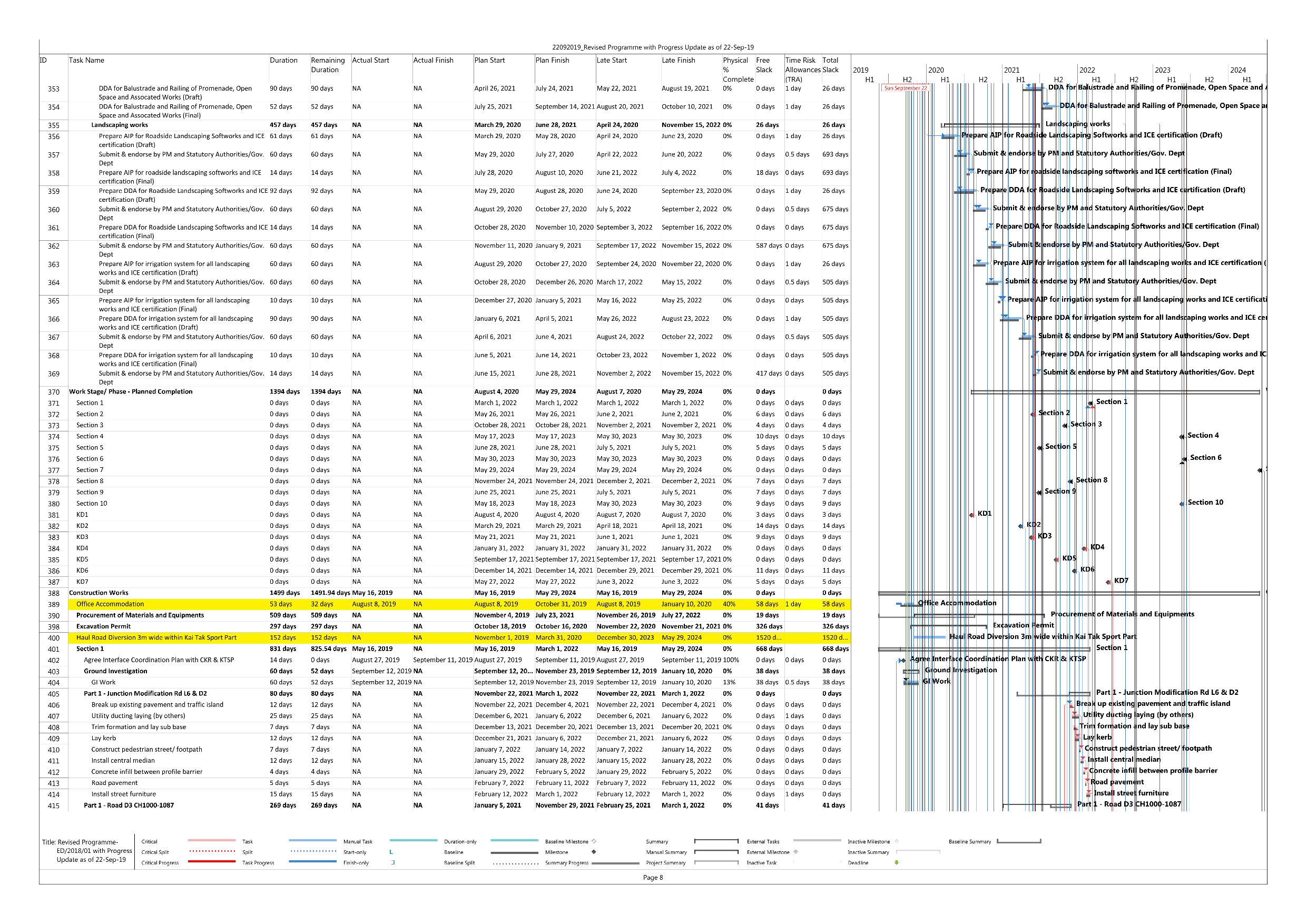The width and height of the screenshot is (1307, 924).
Task: Click the Section 6 milestone in the Gantt chart
Action: pos(1184,459)
